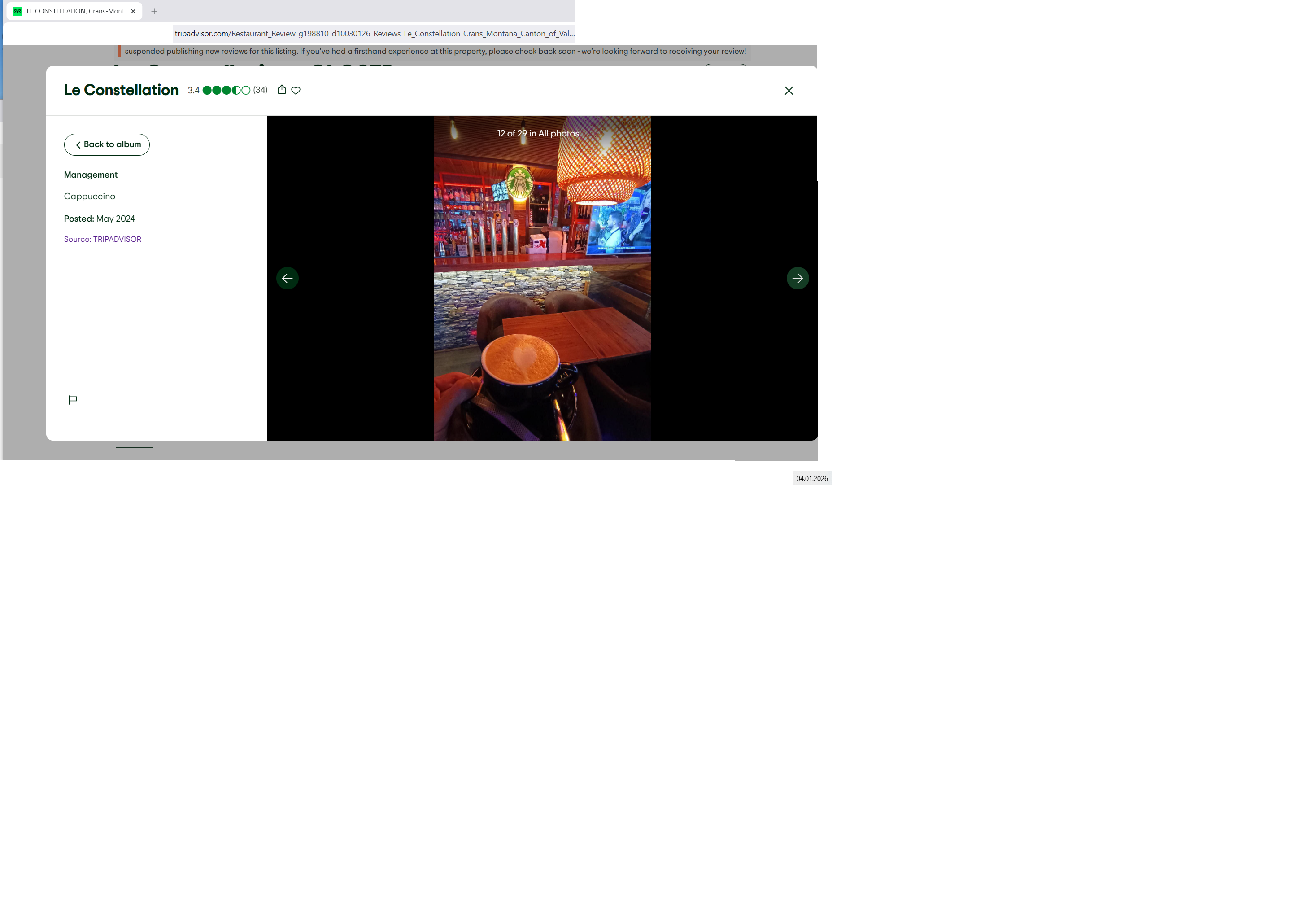Click the Le Constellation title
The width and height of the screenshot is (1316, 918).
pos(121,90)
